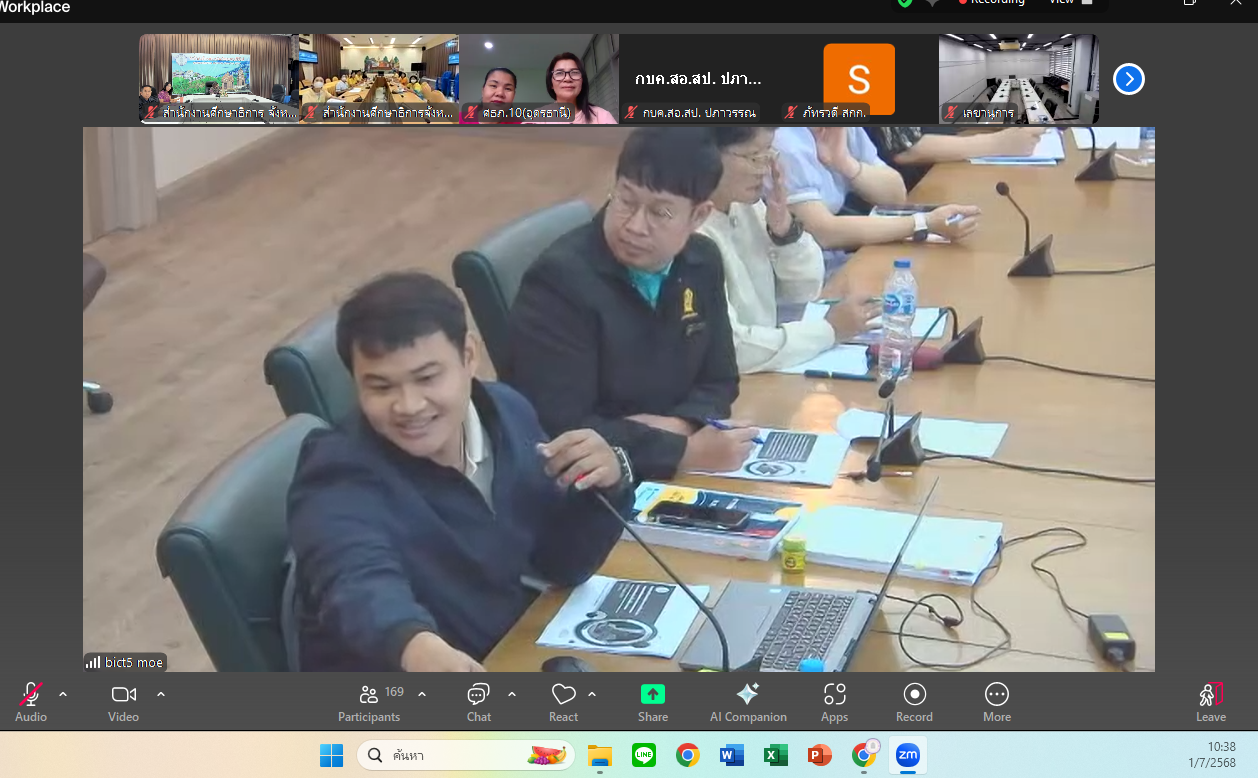Select the เลขานุการ conference room thumbnail
The width and height of the screenshot is (1258, 778).
click(x=1019, y=79)
